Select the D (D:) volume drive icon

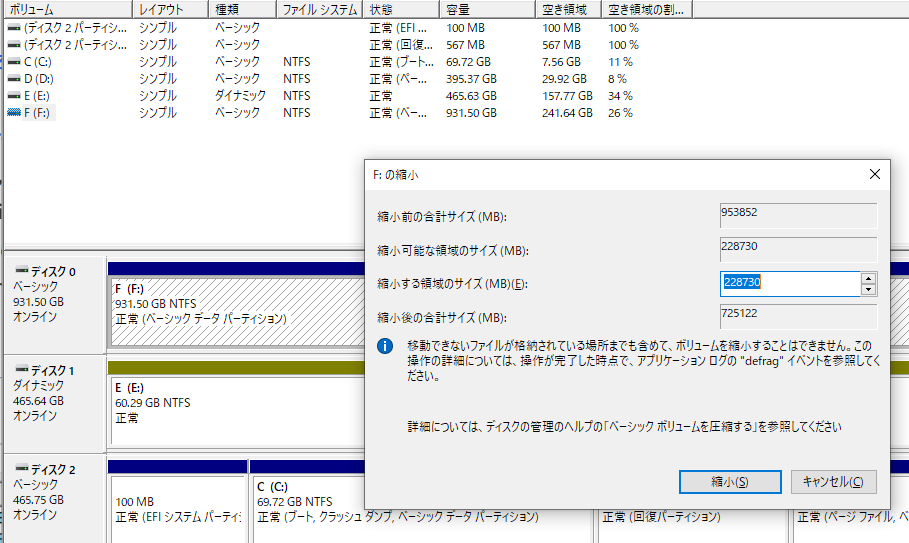(x=14, y=79)
